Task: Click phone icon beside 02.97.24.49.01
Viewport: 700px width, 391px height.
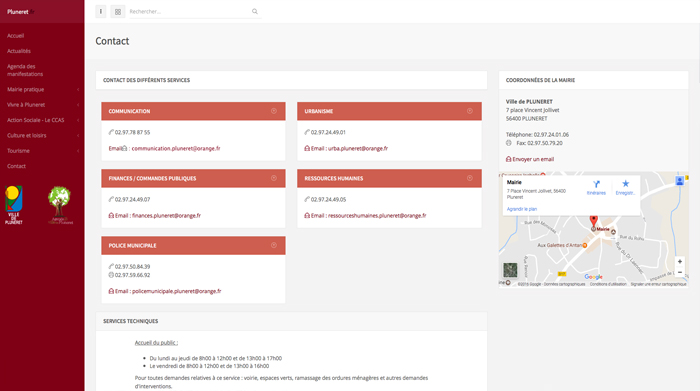Action: point(307,132)
